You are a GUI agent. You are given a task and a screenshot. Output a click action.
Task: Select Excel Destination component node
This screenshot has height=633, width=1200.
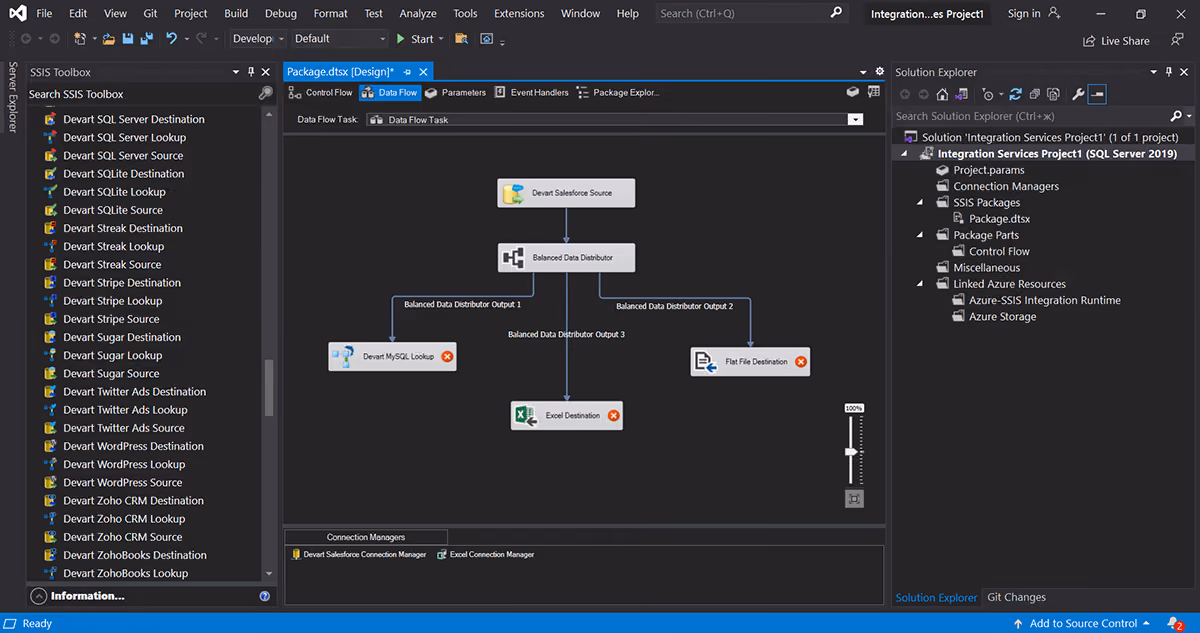[x=567, y=416]
